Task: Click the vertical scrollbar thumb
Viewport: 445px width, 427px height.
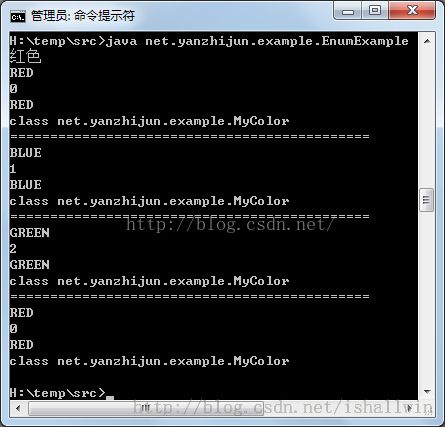Action: [x=427, y=200]
